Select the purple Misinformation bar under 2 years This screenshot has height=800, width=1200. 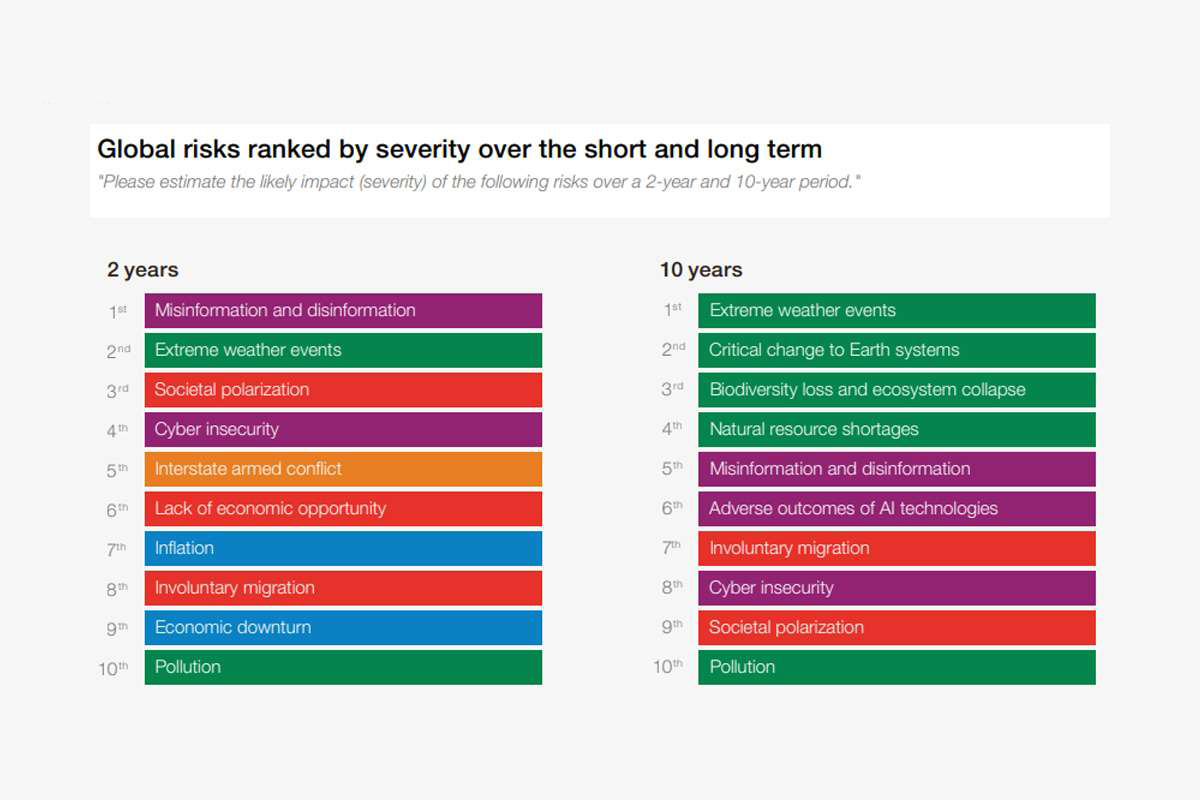click(343, 310)
